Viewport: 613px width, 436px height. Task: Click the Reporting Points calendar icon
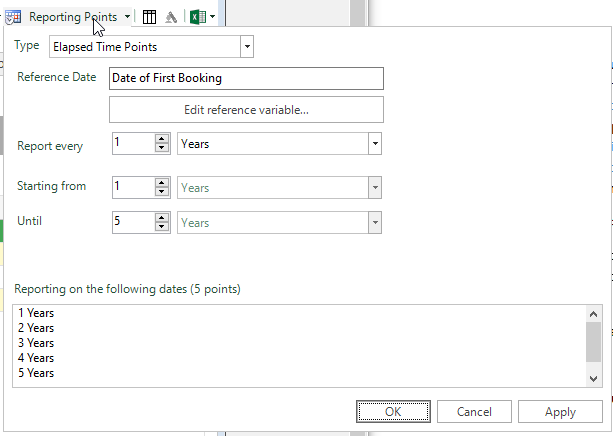[x=13, y=17]
